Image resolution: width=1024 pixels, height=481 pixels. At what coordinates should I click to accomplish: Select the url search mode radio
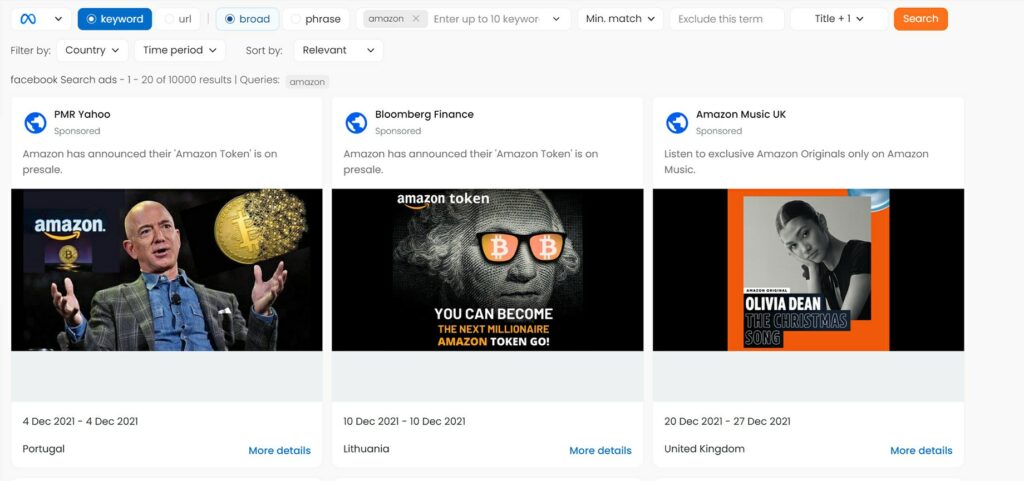click(178, 19)
